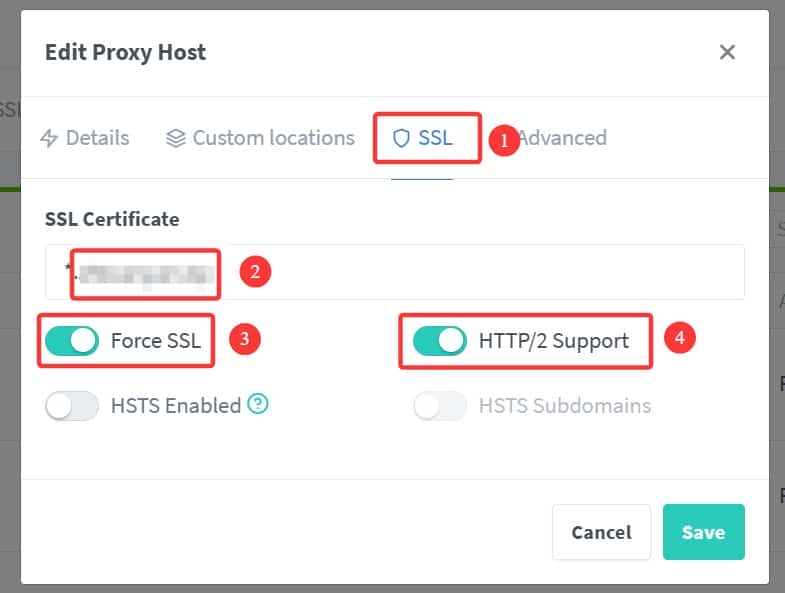Click red annotation marker number 4
This screenshot has width=785, height=593.
(679, 339)
